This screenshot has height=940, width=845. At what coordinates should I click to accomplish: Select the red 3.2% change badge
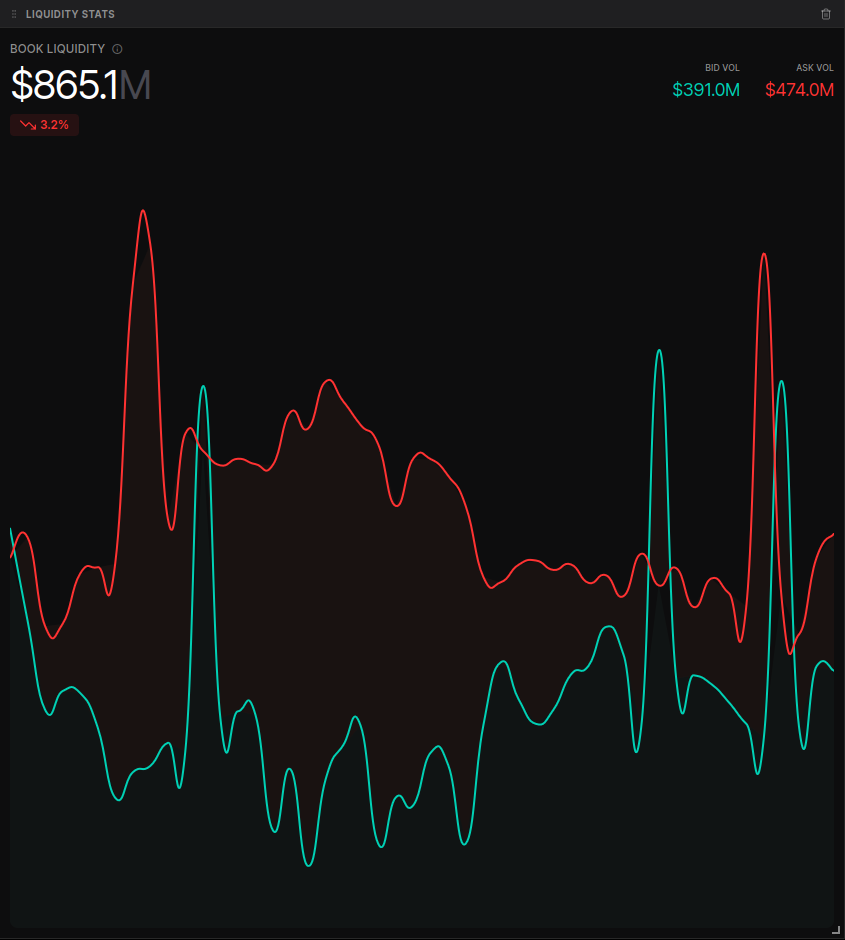[x=44, y=125]
